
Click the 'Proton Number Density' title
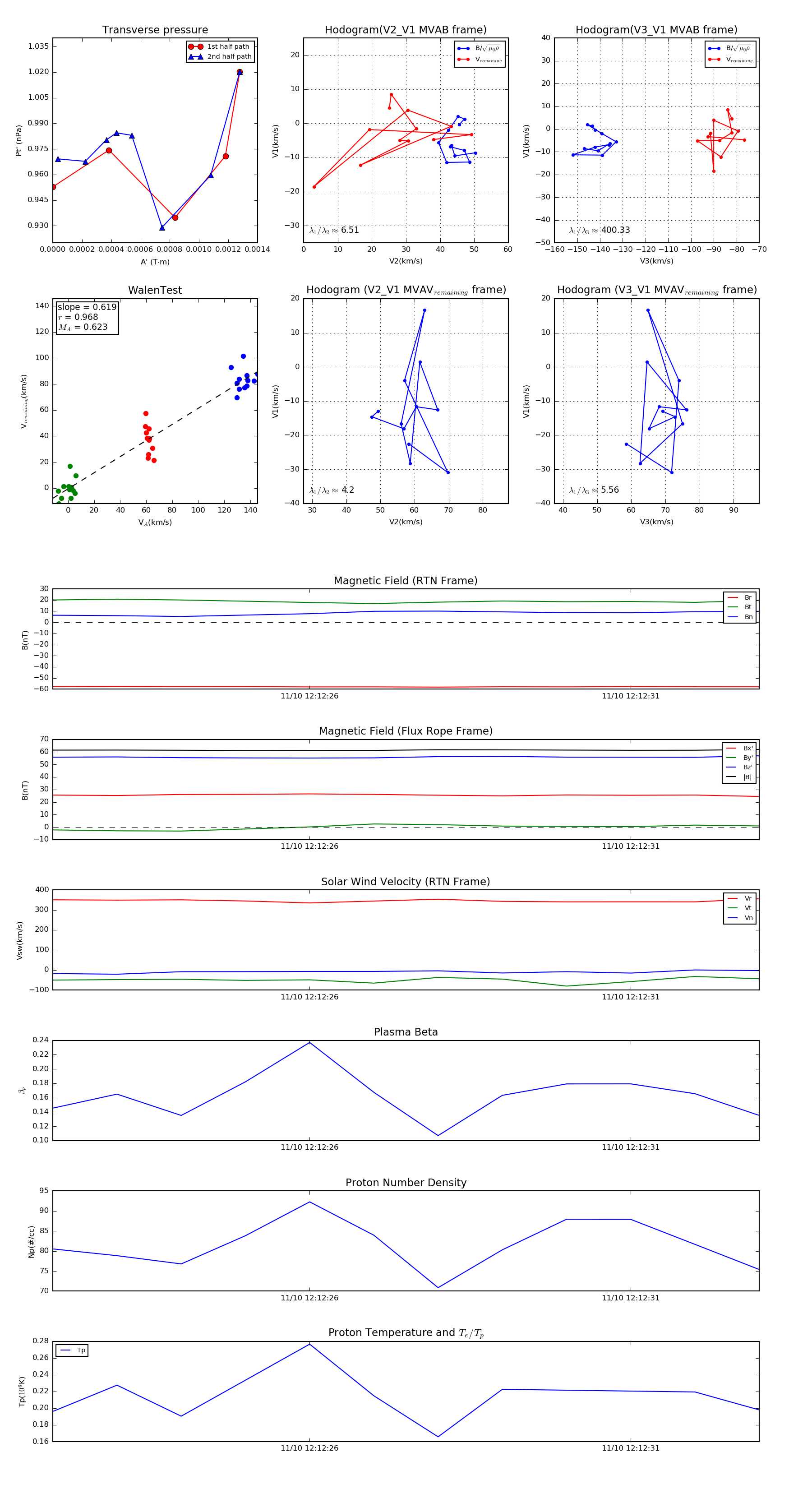click(406, 1183)
